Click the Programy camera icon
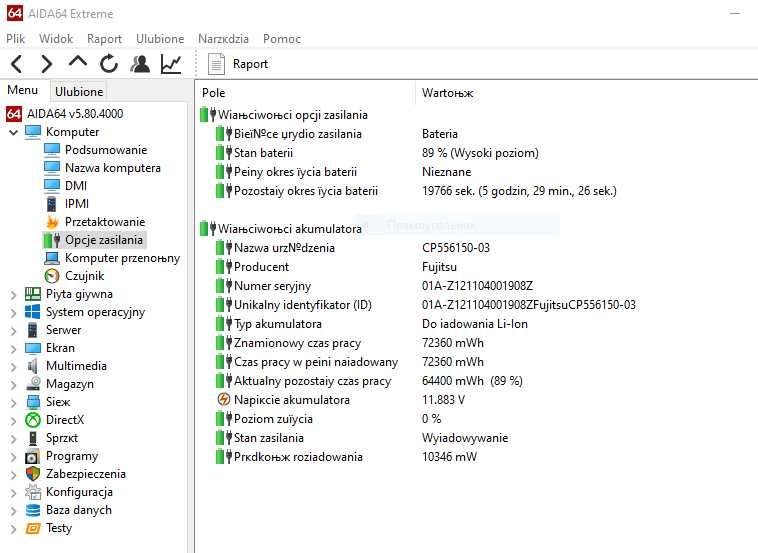 [x=33, y=456]
